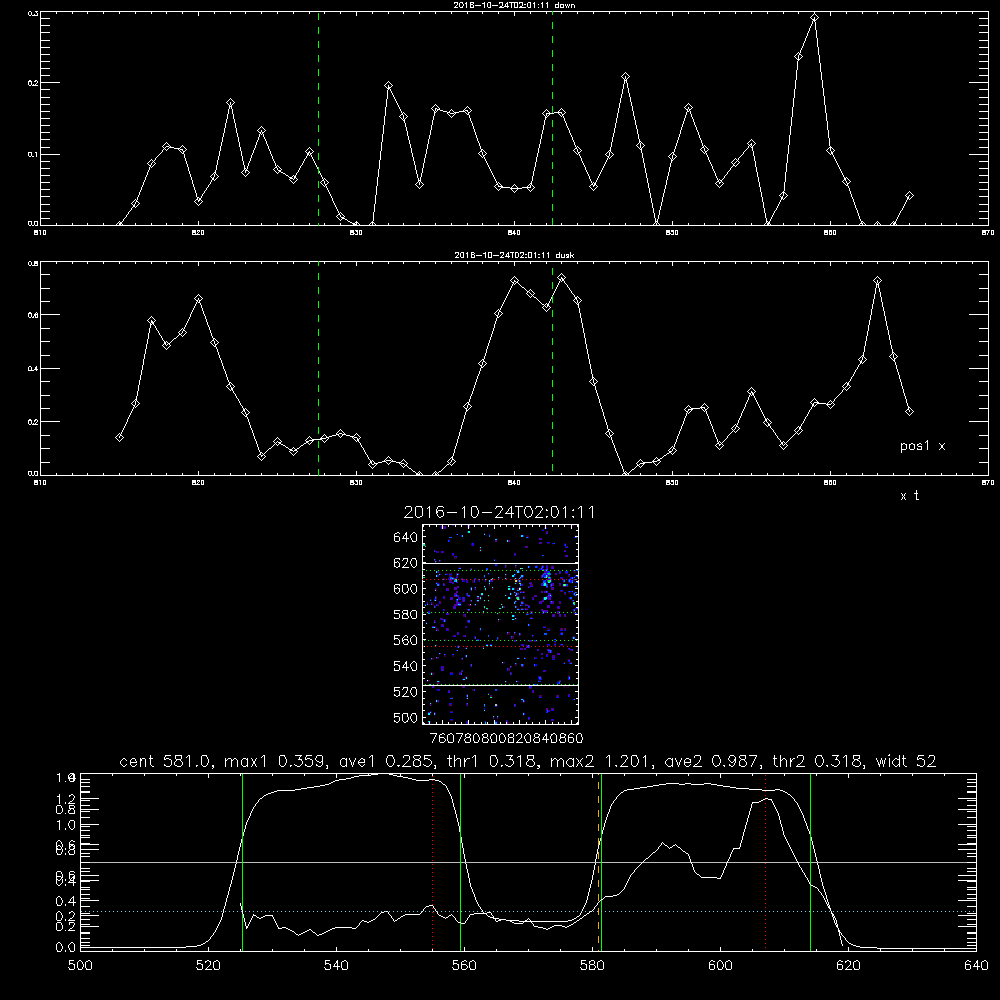Click heatmap x-axis labels 760780800820840860
The width and height of the screenshot is (1000, 1000).
507,739
